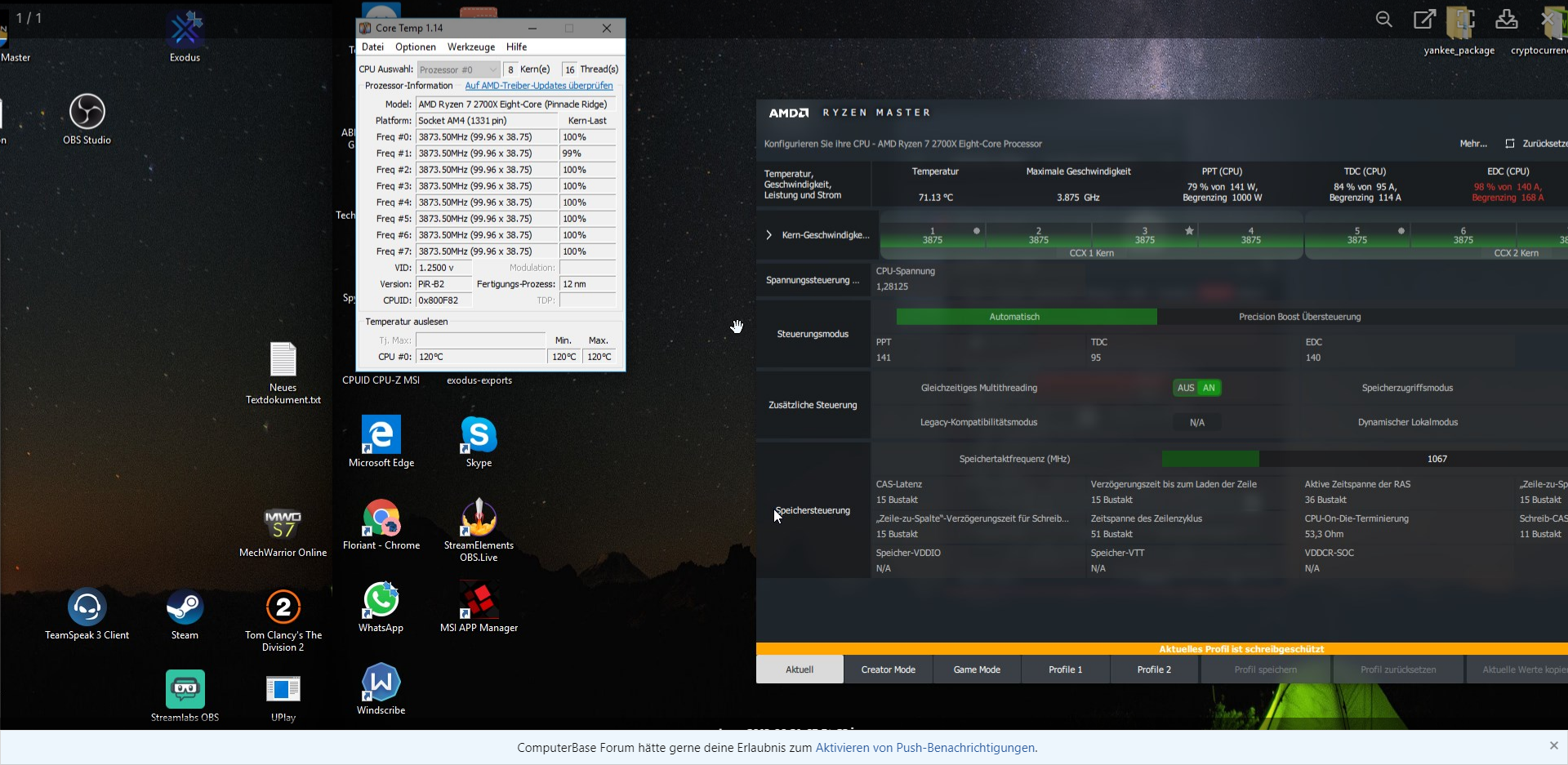The height and width of the screenshot is (765, 1568).
Task: Click core 1 speed bar 3875
Action: (x=933, y=236)
